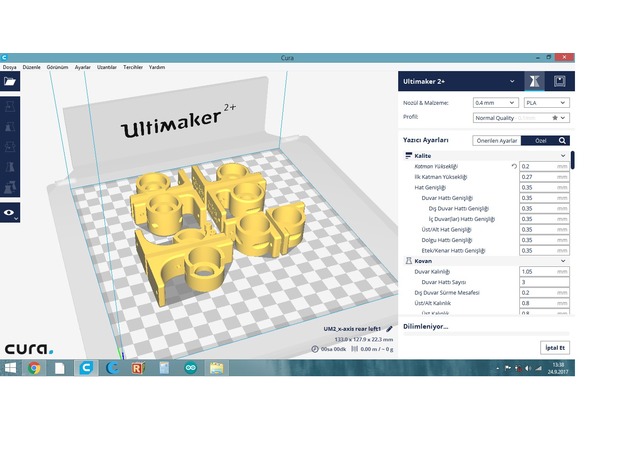
Task: Open the Ayarlar menu
Action: pyautogui.click(x=83, y=67)
